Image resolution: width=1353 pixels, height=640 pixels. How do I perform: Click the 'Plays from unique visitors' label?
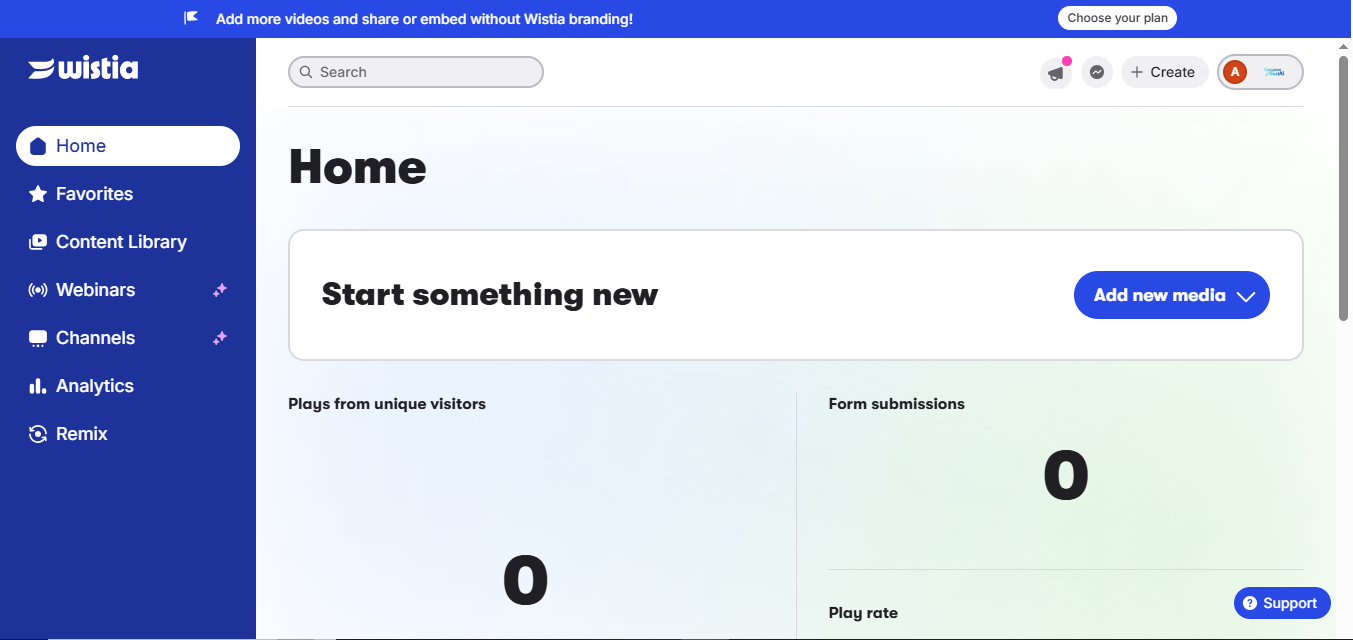[387, 404]
